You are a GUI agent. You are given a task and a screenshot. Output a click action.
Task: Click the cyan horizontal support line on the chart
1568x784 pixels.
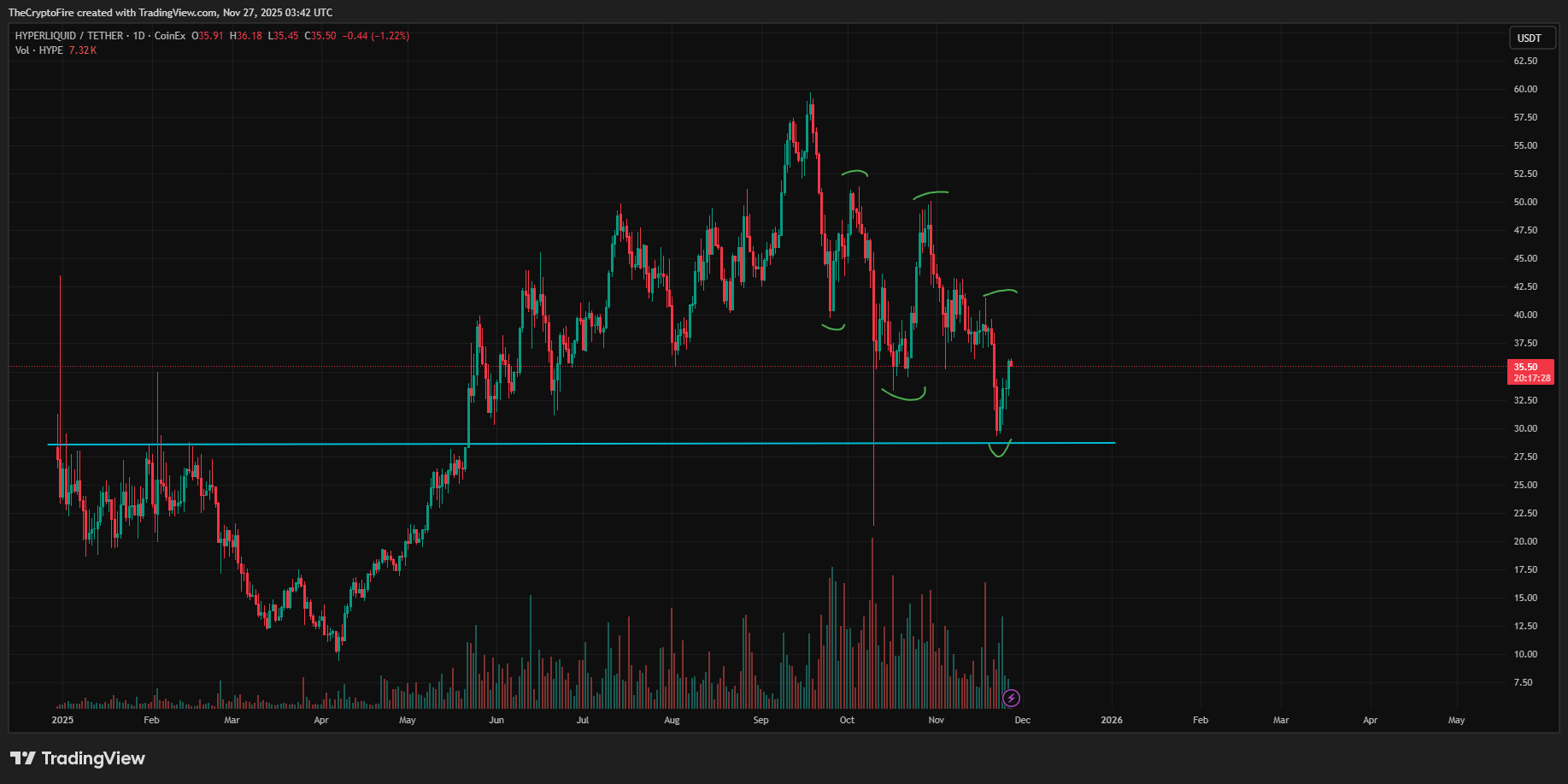(x=598, y=444)
